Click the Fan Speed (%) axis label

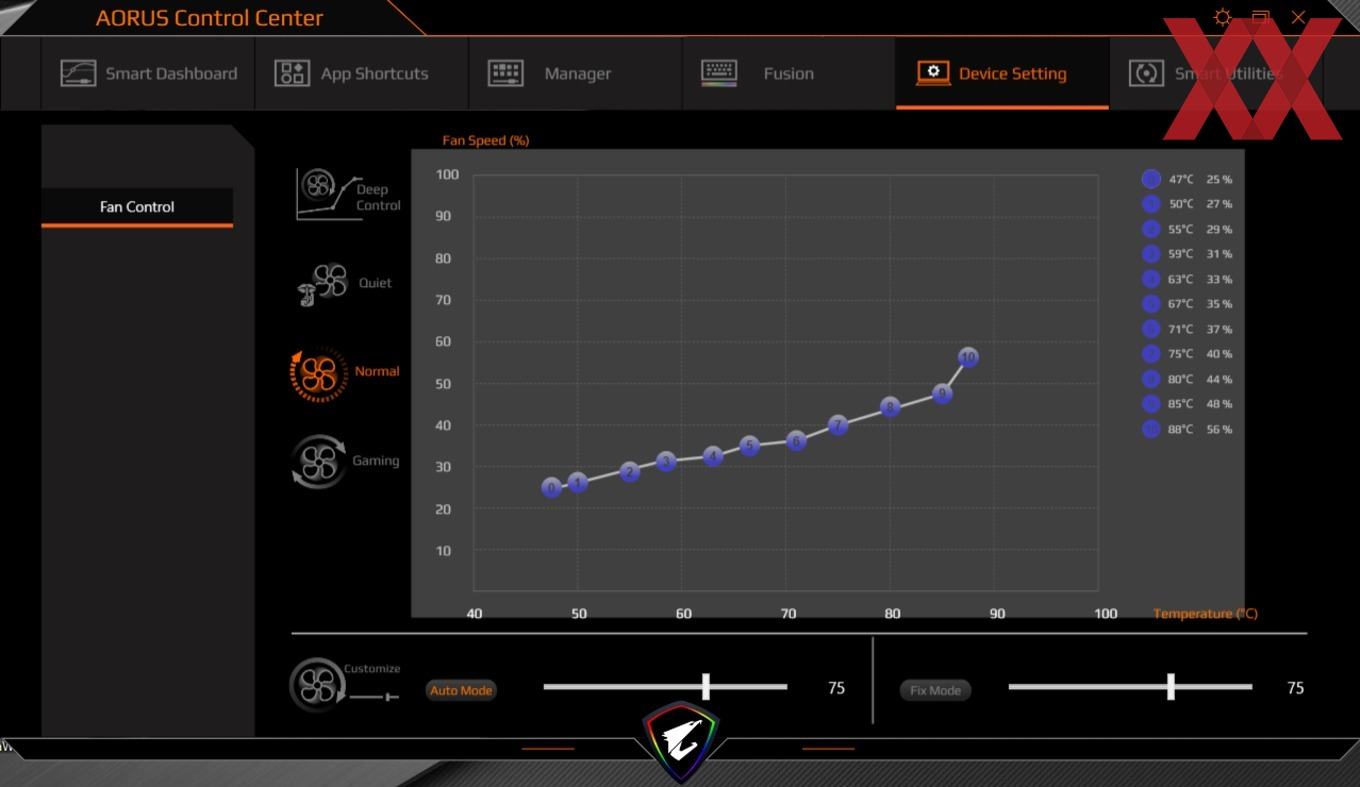tap(486, 141)
